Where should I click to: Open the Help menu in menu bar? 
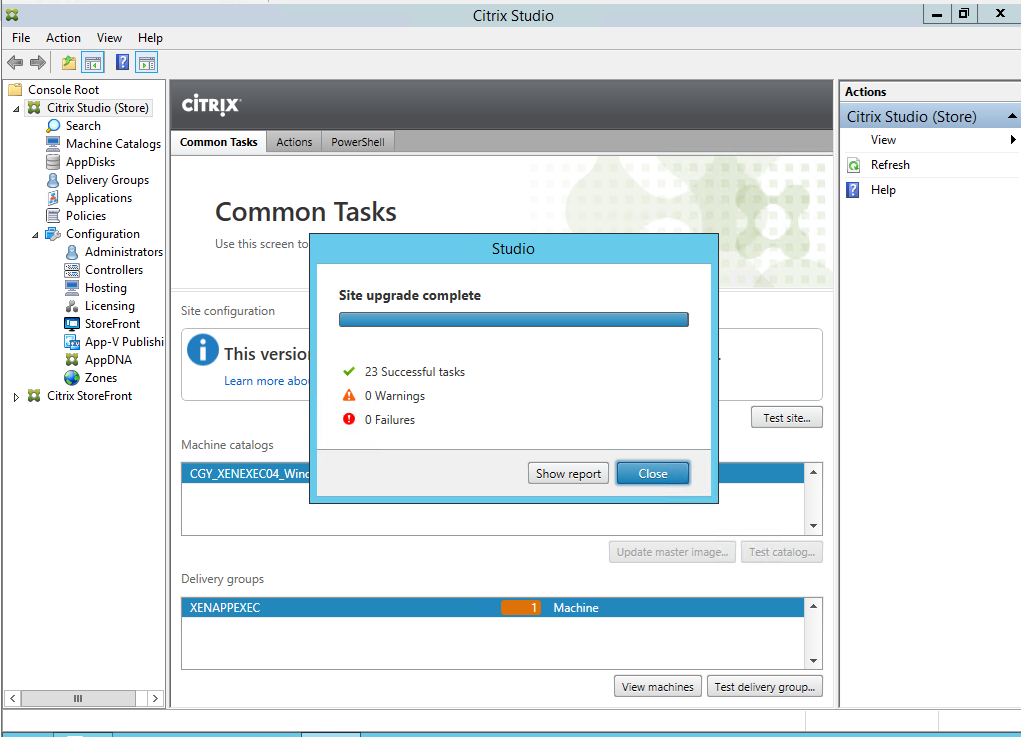[150, 38]
